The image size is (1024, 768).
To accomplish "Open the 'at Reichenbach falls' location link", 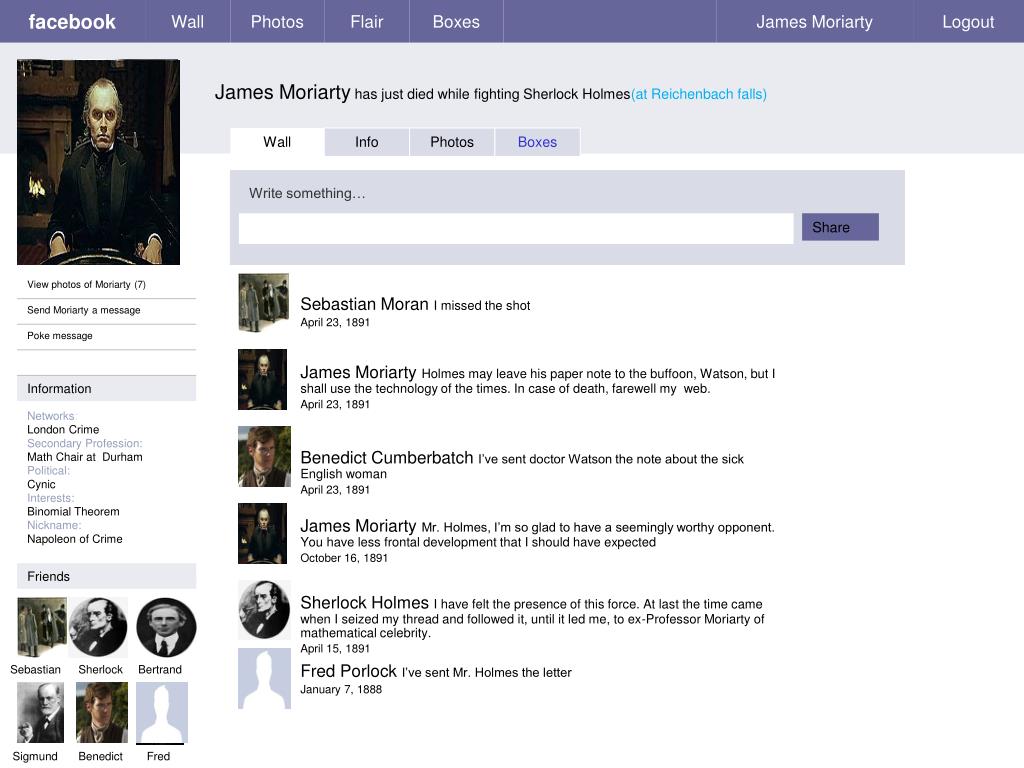I will pos(699,94).
